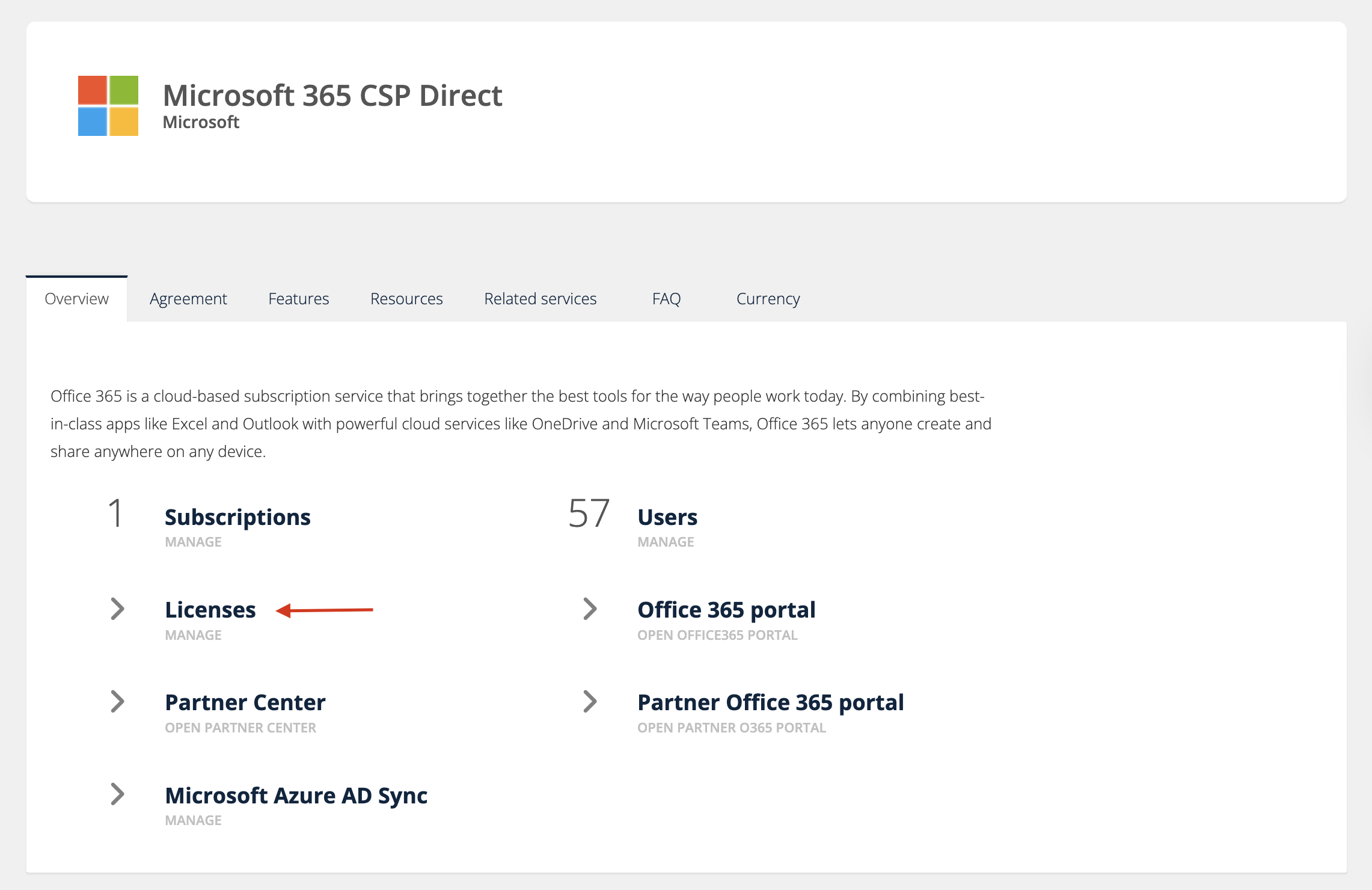This screenshot has height=890, width=1372.
Task: Open the Subscriptions heading link
Action: tap(237, 517)
